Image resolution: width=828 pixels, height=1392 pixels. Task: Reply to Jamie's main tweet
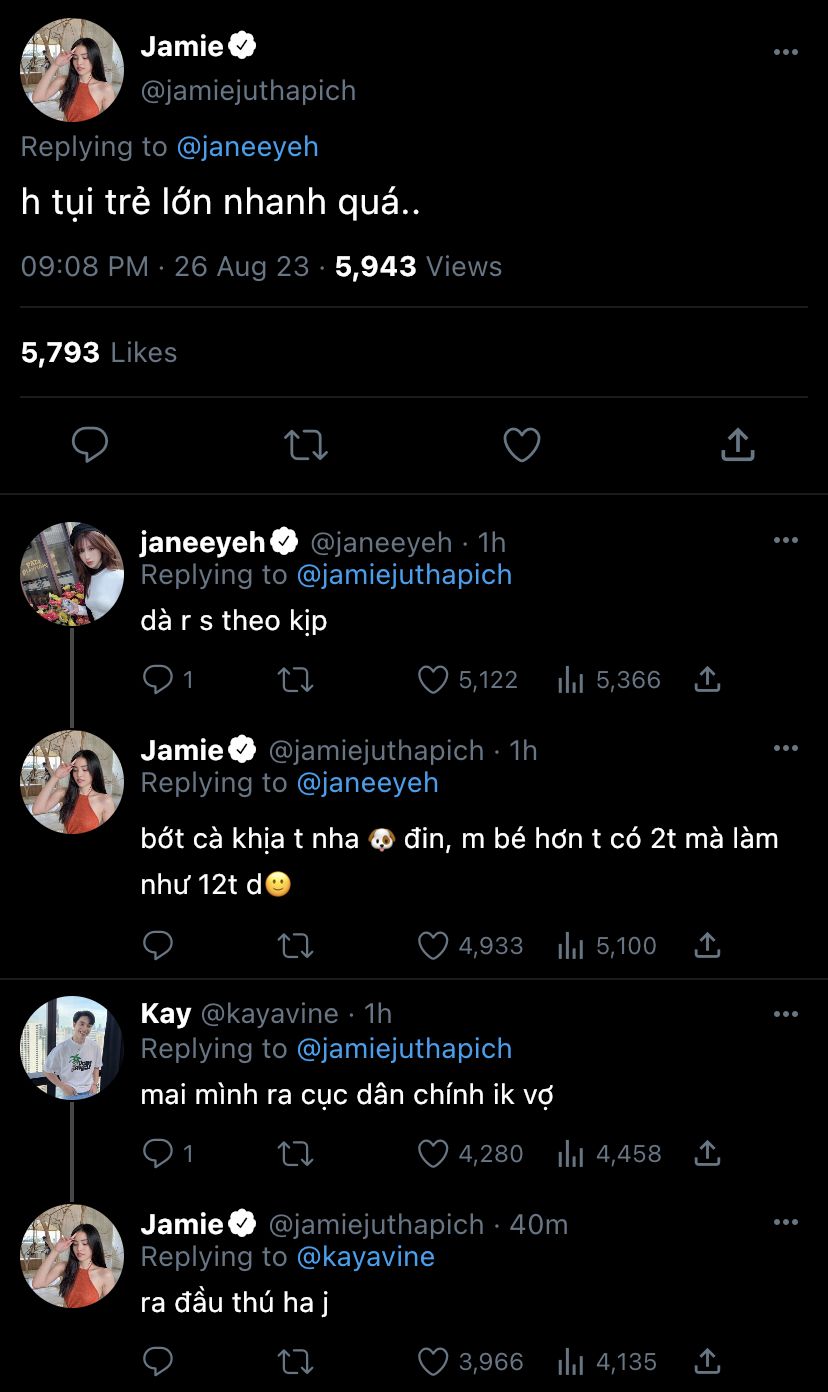point(90,445)
